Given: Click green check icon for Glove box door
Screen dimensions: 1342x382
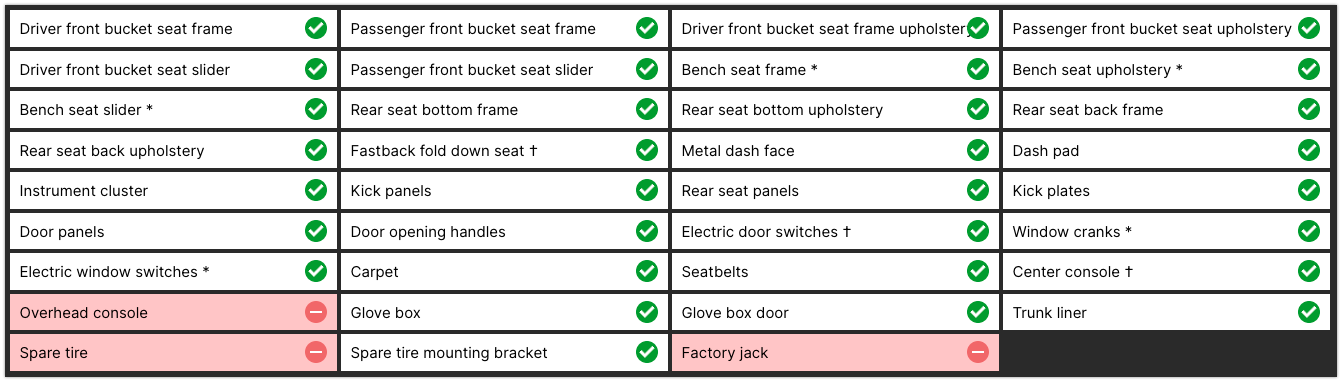Looking at the screenshot, I should click(x=978, y=313).
